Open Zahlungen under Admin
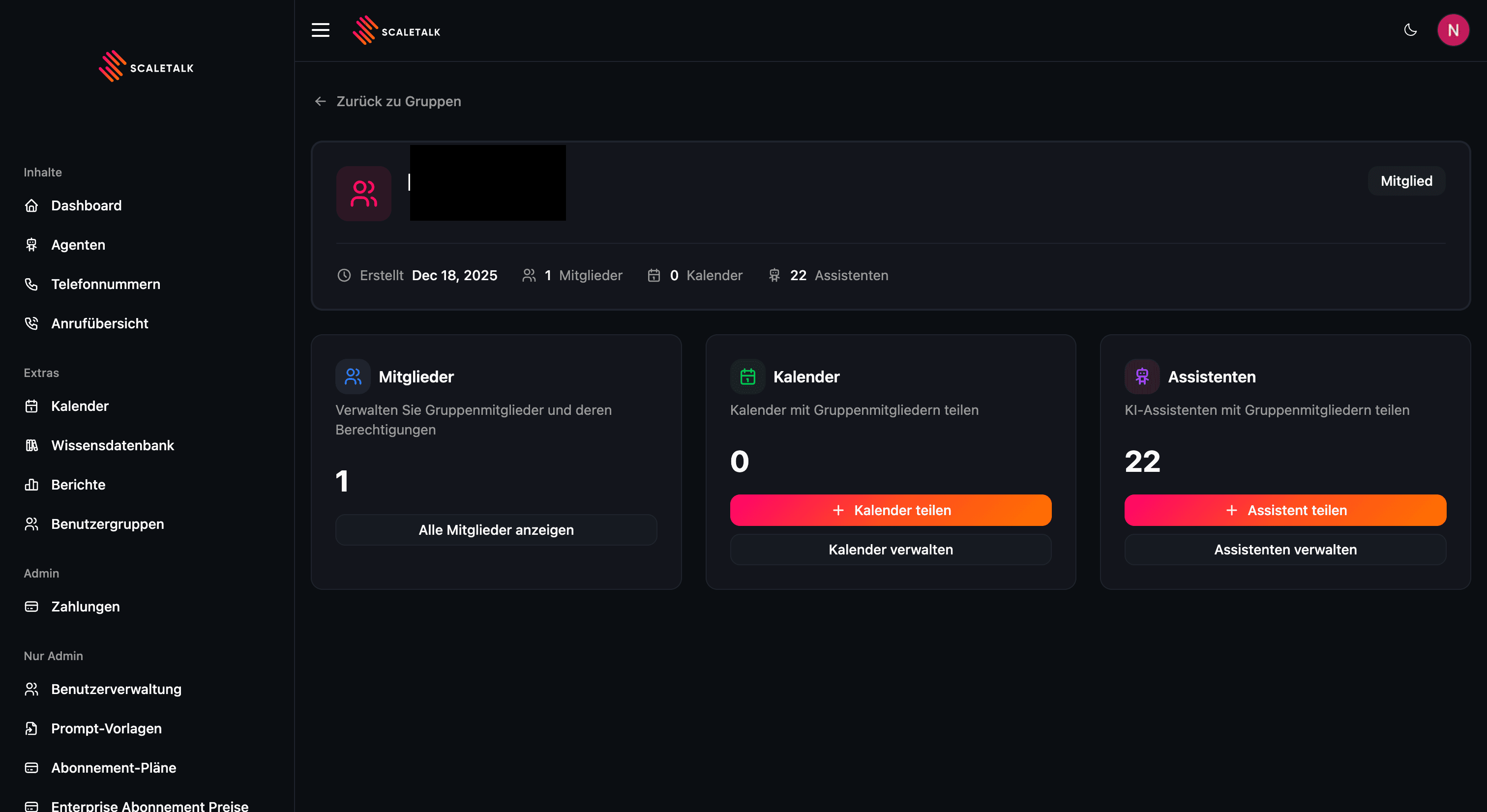1487x812 pixels. coord(85,606)
